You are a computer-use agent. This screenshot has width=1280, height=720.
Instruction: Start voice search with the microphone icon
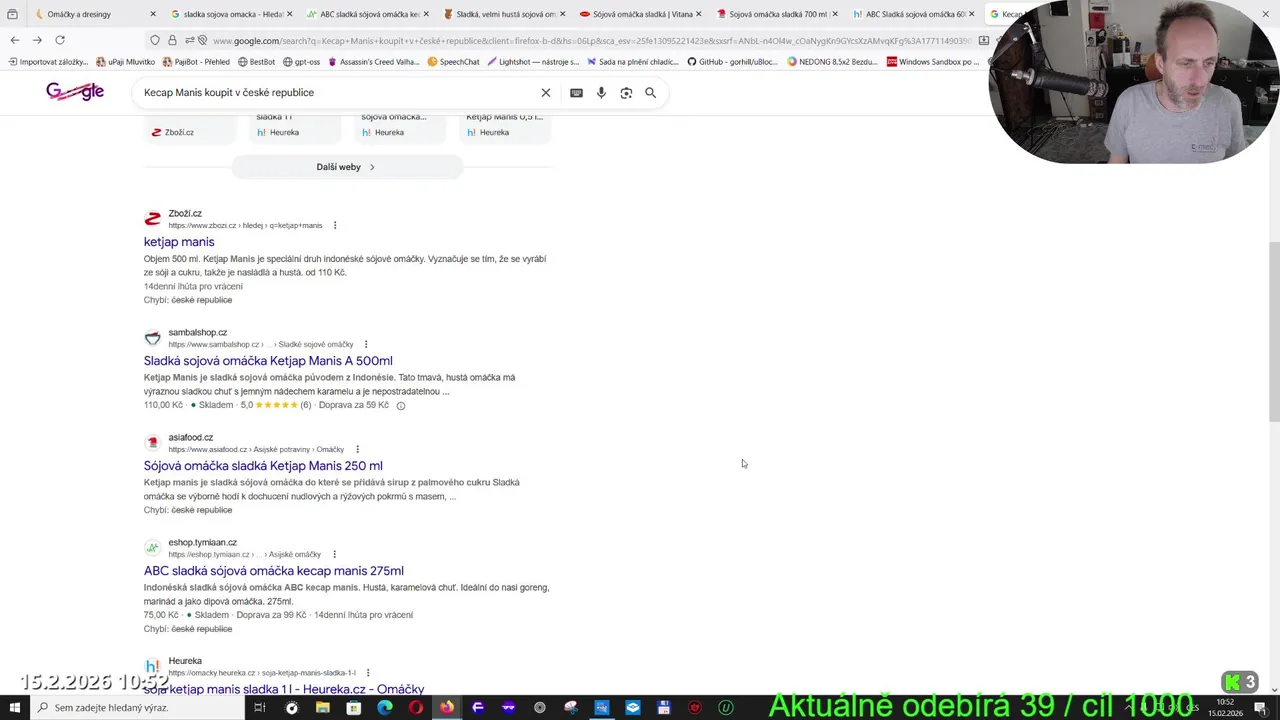(x=601, y=93)
